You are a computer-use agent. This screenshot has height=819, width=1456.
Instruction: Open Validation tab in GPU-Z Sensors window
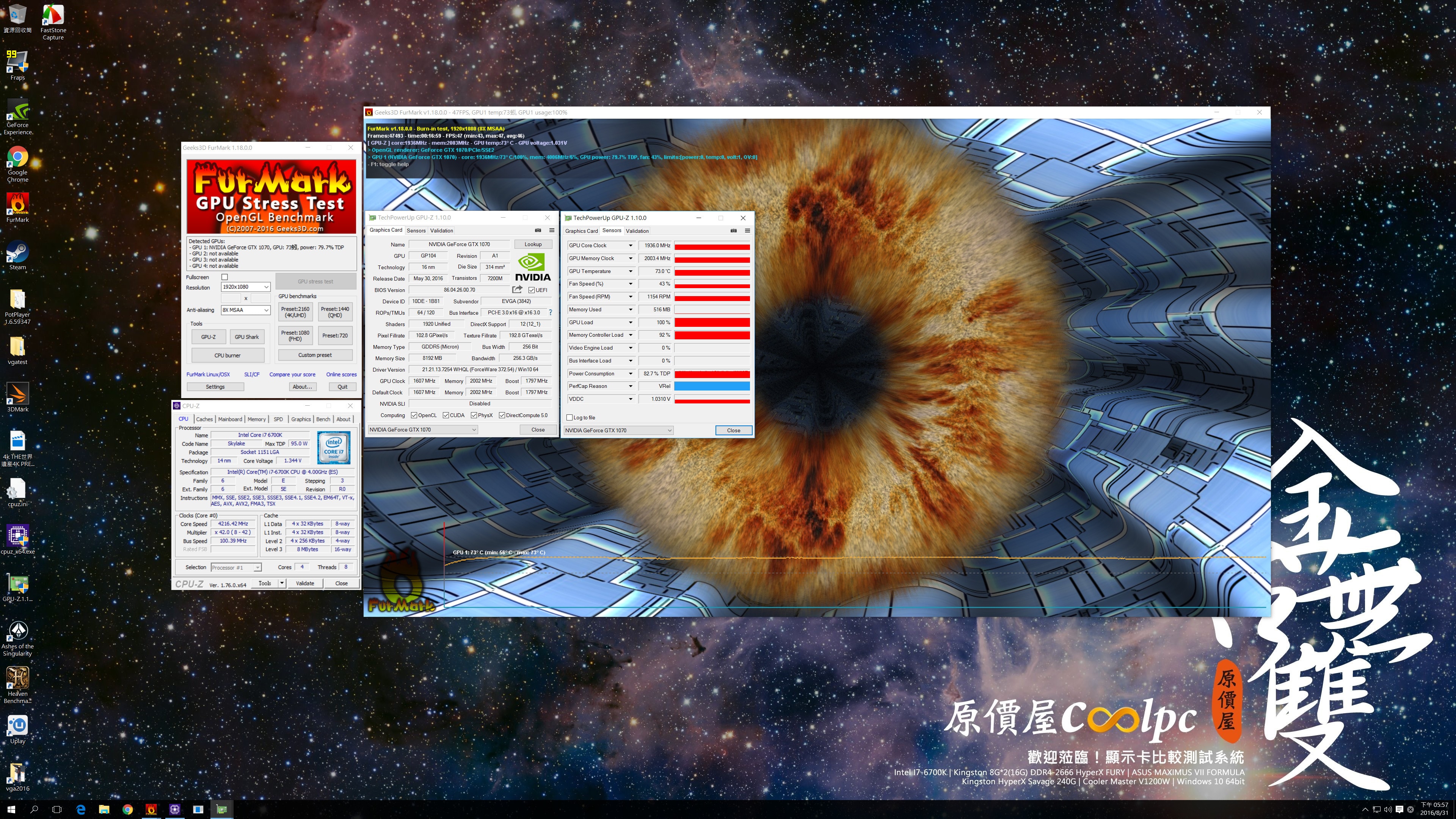pyautogui.click(x=637, y=231)
